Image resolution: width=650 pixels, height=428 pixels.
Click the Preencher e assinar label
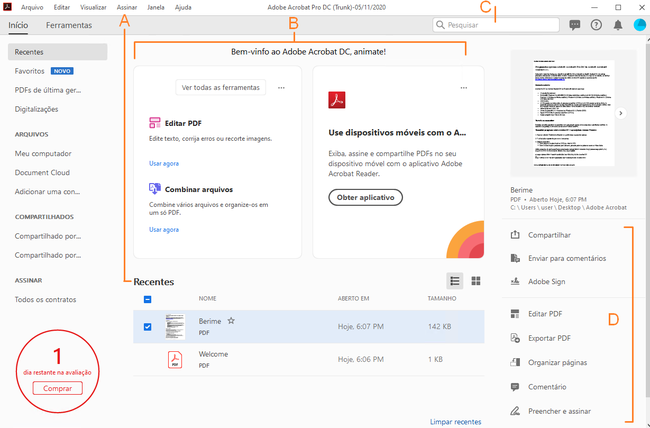coord(560,411)
